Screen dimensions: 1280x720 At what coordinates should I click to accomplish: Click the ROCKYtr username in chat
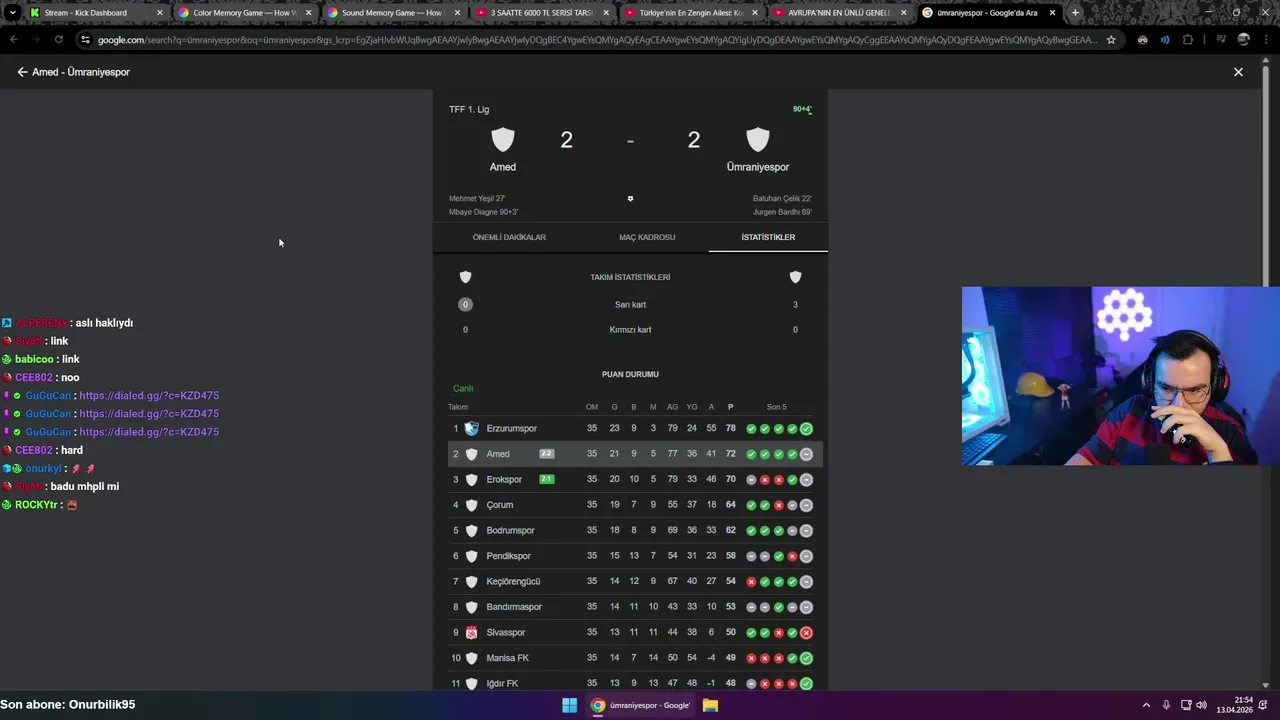35,505
